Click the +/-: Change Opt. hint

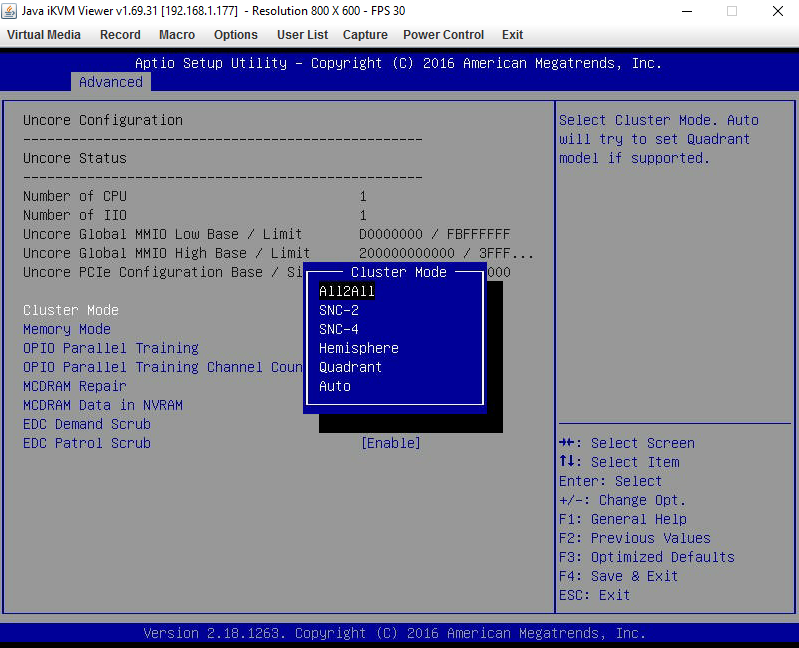[x=623, y=500]
